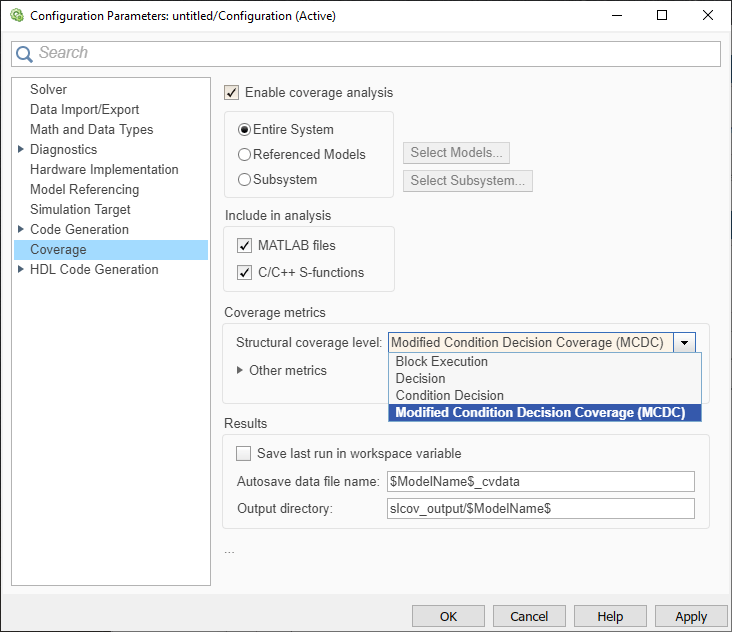Click the Structural coverage level dropdown arrow
Image resolution: width=732 pixels, height=632 pixels.
point(685,342)
